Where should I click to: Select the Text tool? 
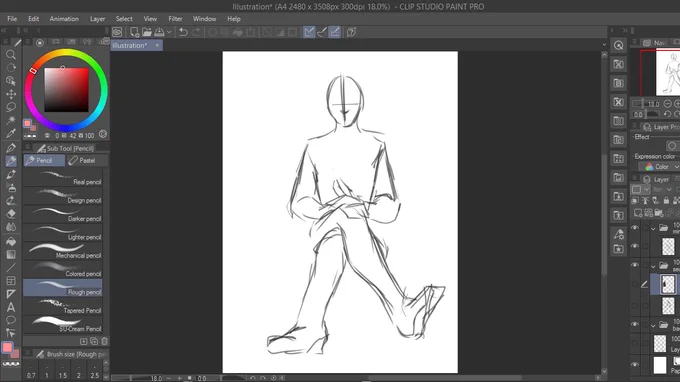[x=11, y=307]
